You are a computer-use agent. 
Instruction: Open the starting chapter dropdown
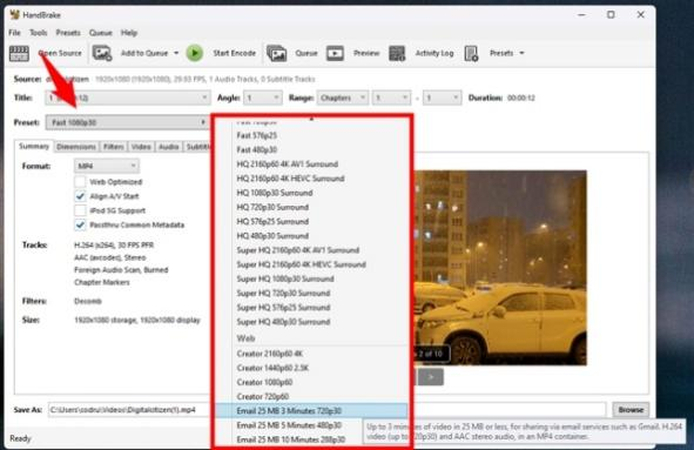coord(391,98)
